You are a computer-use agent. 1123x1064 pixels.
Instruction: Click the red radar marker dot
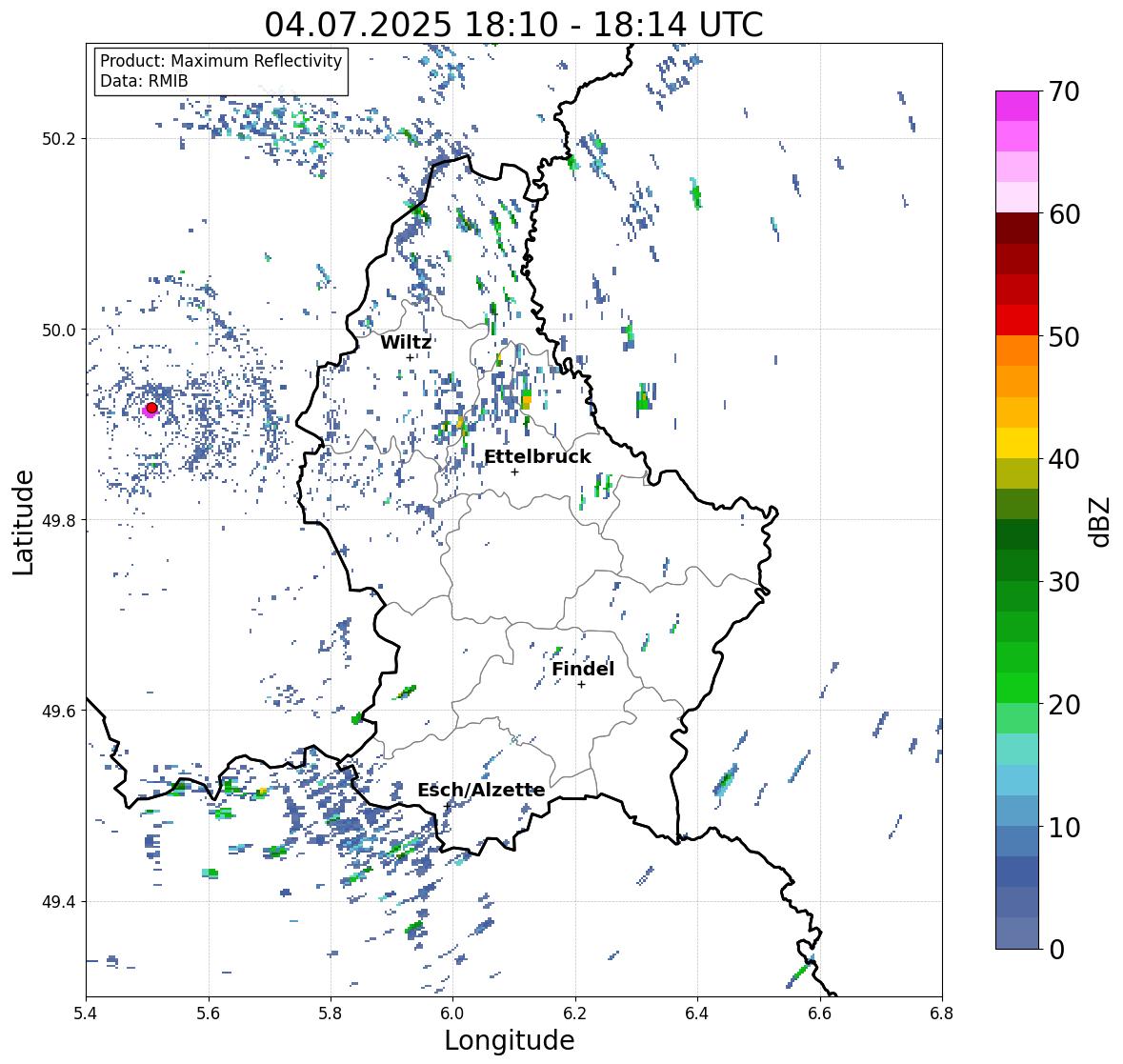pos(151,408)
